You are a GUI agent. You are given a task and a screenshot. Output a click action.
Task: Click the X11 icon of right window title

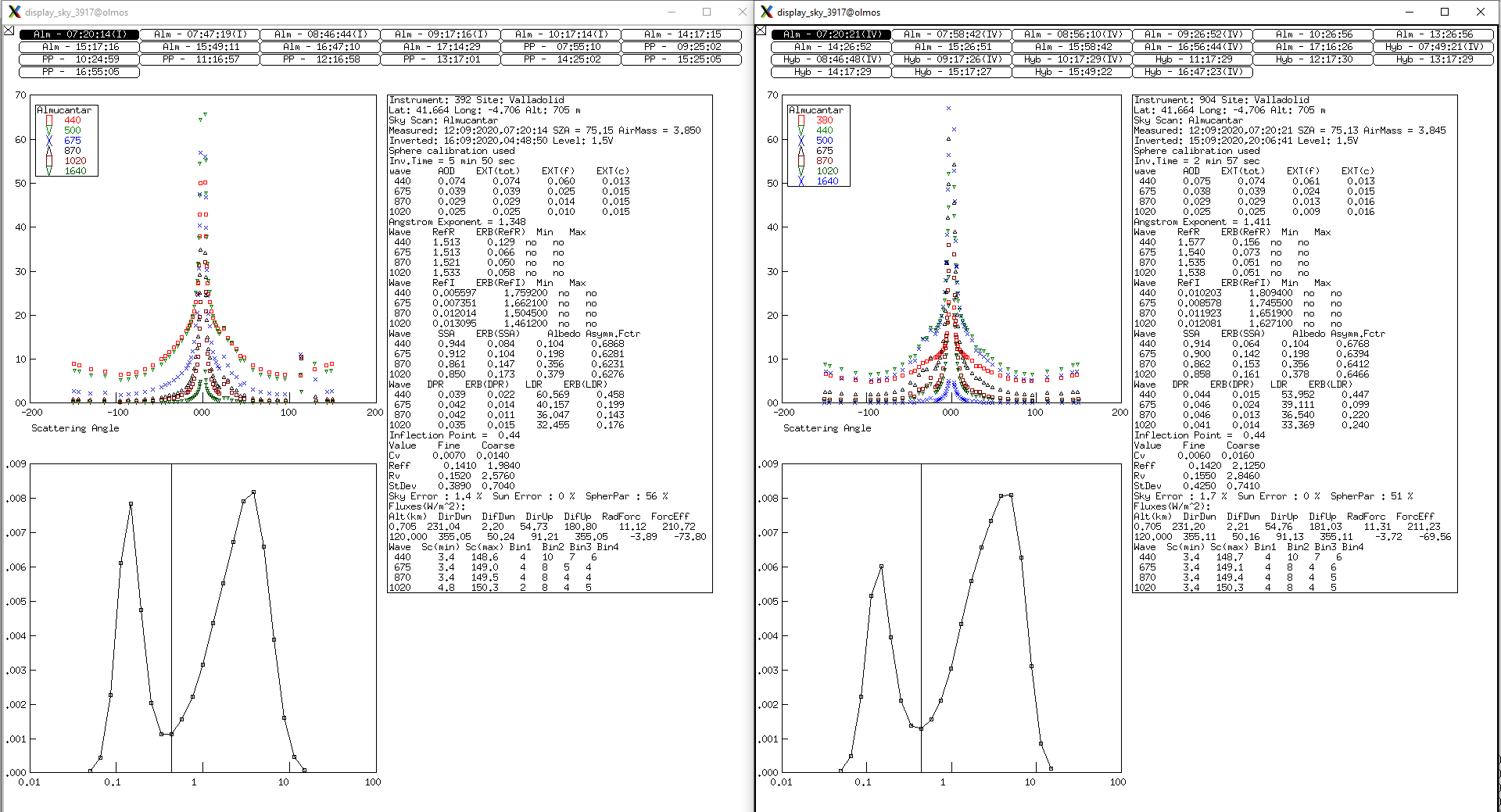click(766, 12)
